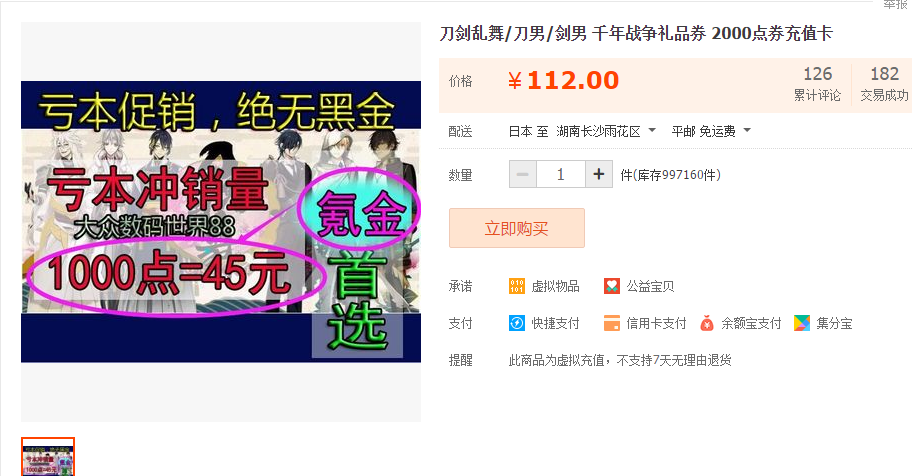Increase quantity with the plus button
912x476 pixels.
pos(598,174)
